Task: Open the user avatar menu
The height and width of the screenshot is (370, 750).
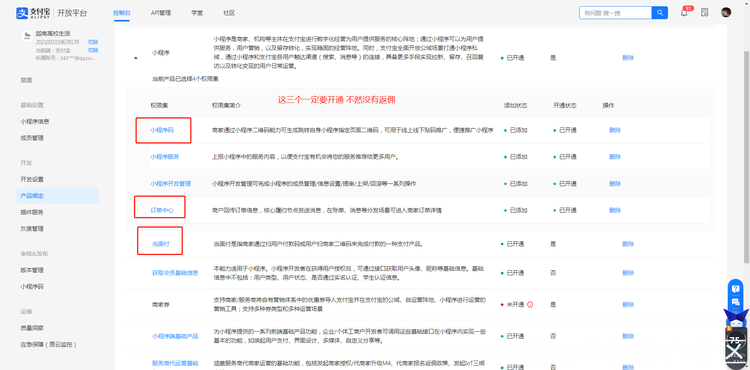Action: pos(726,13)
